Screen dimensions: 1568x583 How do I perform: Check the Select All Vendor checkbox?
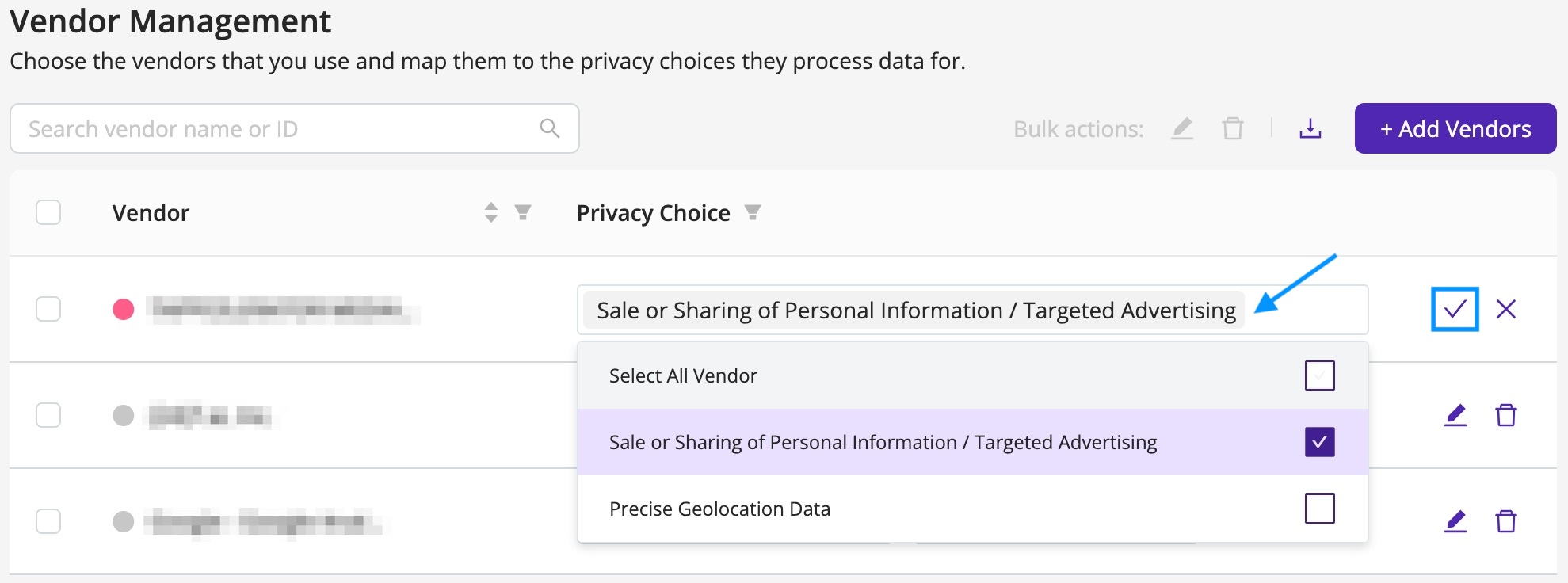point(1318,375)
